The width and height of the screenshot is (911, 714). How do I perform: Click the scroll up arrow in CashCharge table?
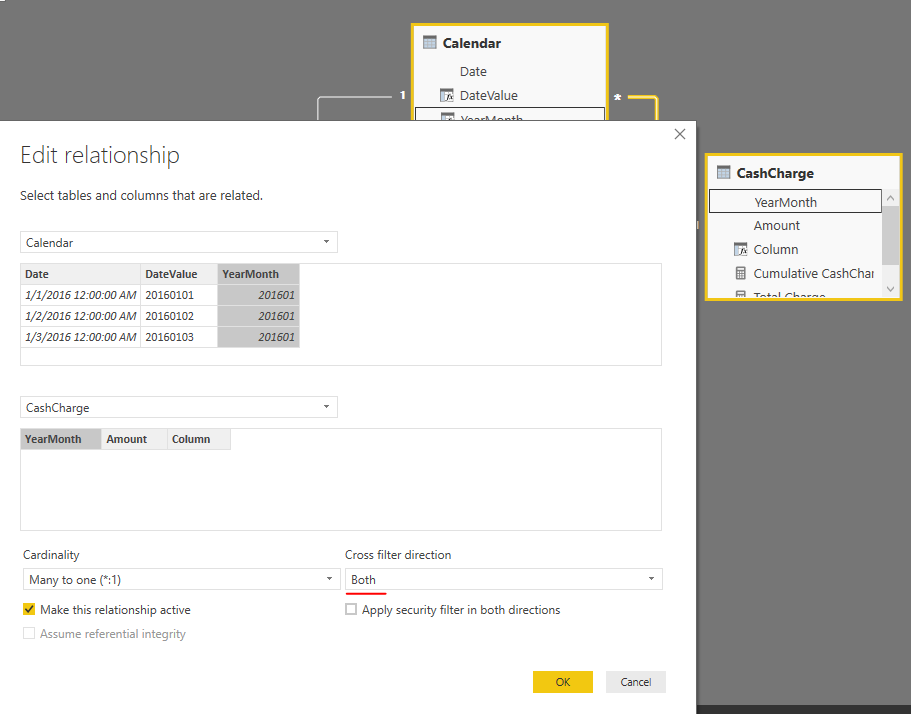[x=890, y=198]
